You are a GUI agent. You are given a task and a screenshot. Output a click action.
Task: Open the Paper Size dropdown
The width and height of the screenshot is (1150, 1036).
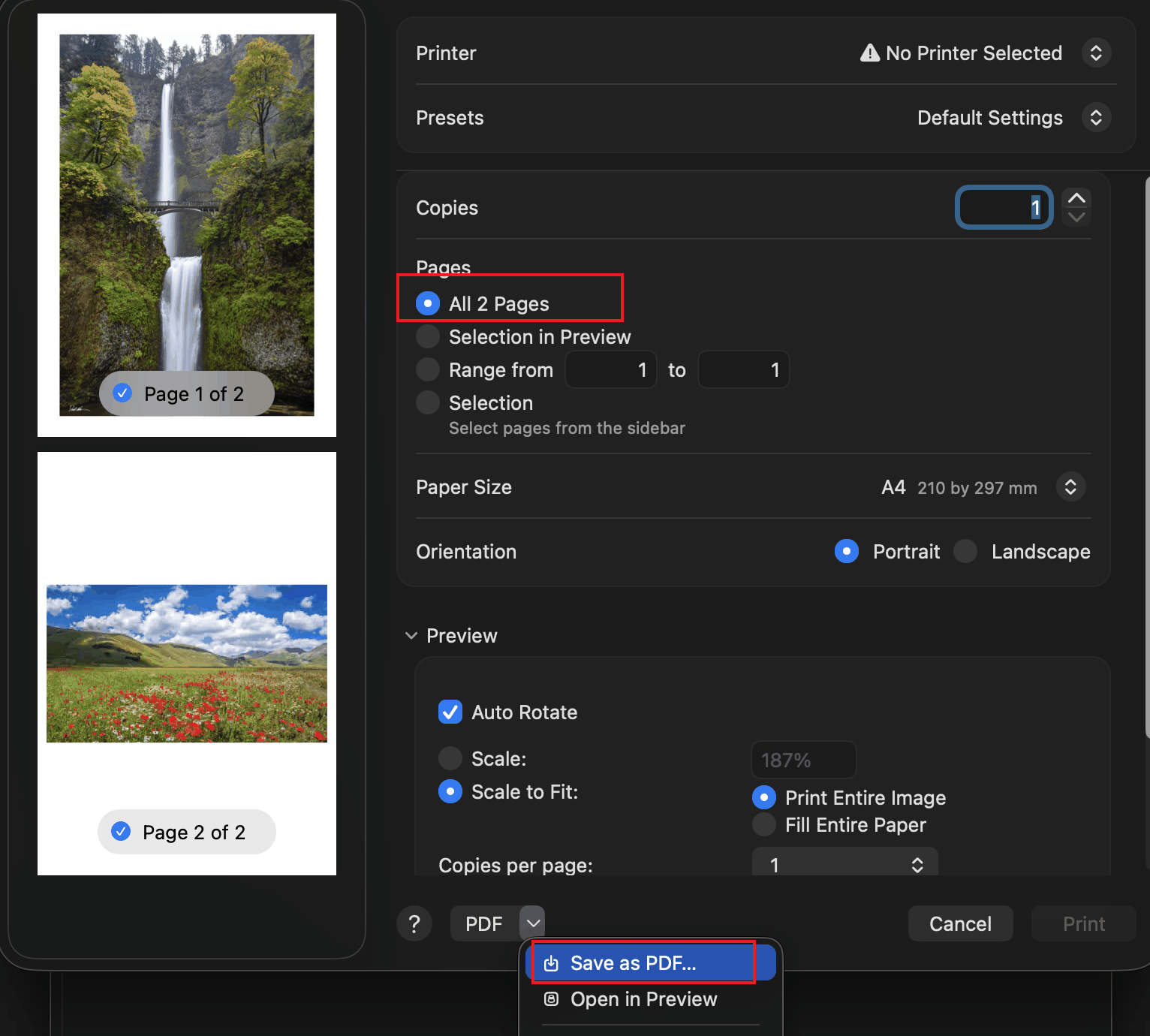tap(1070, 487)
